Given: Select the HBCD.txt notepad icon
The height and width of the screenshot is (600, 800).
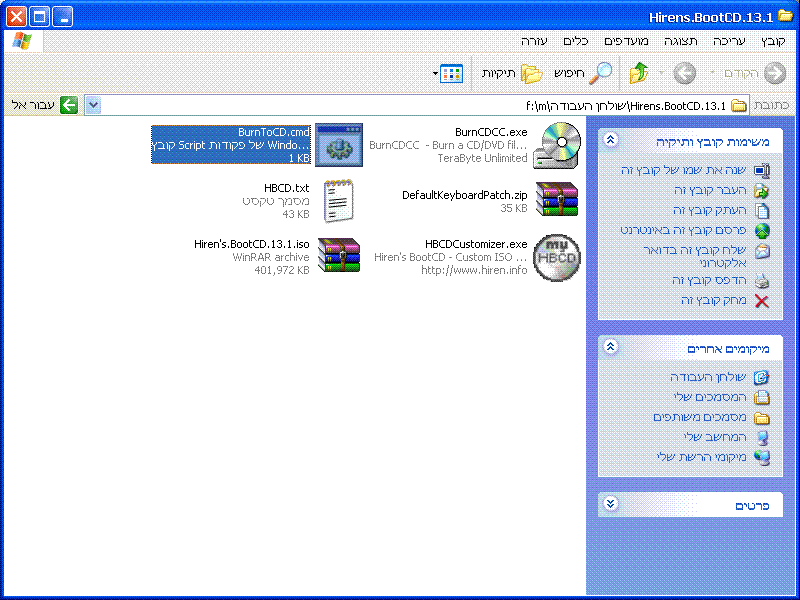Looking at the screenshot, I should point(338,201).
